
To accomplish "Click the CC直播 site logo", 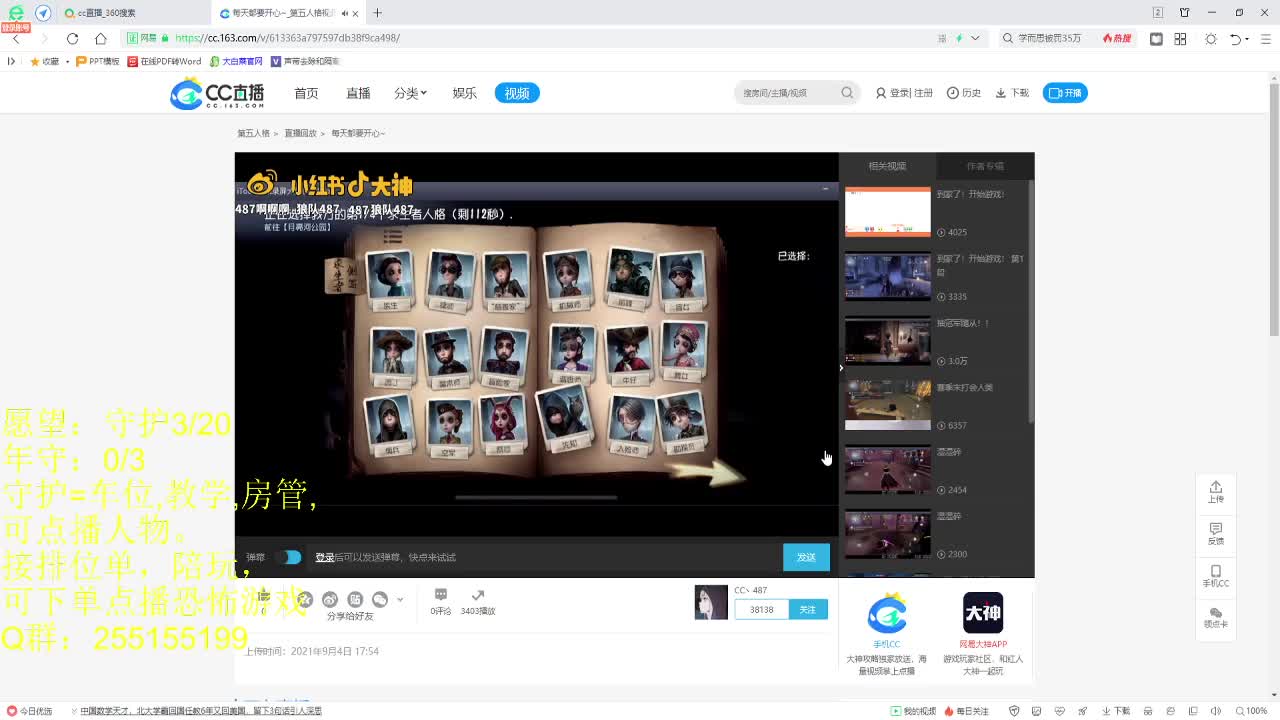I will [217, 93].
